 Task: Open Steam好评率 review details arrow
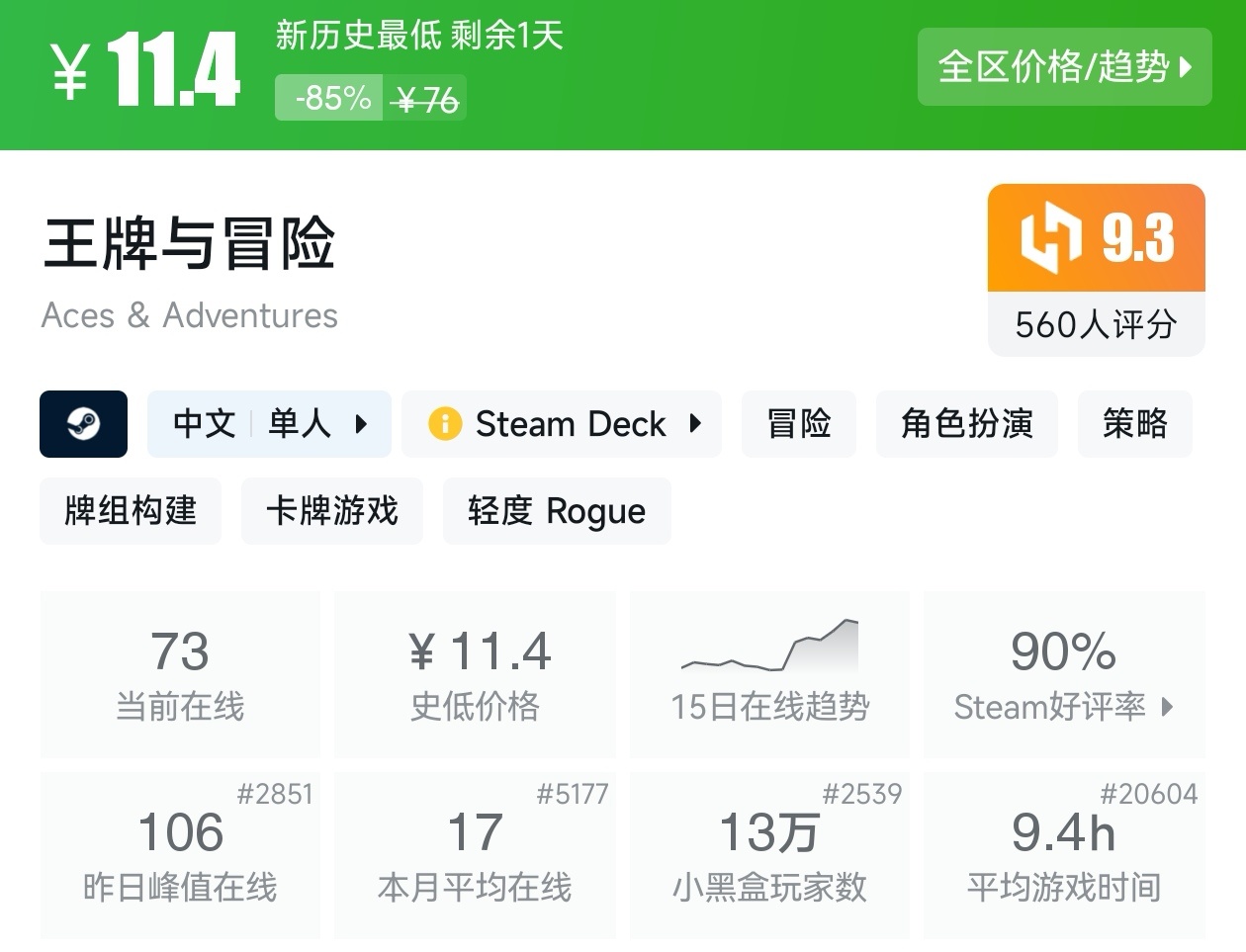(1167, 707)
